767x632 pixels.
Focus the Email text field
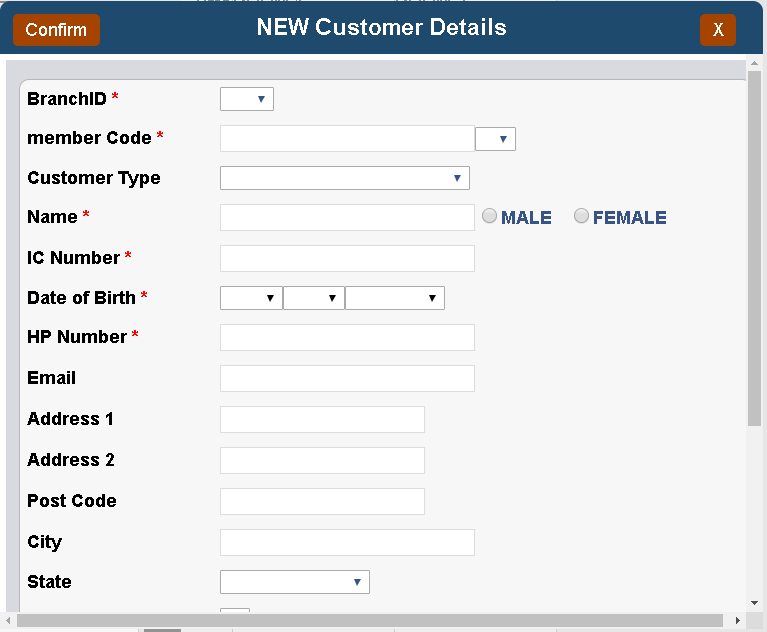[x=347, y=378]
